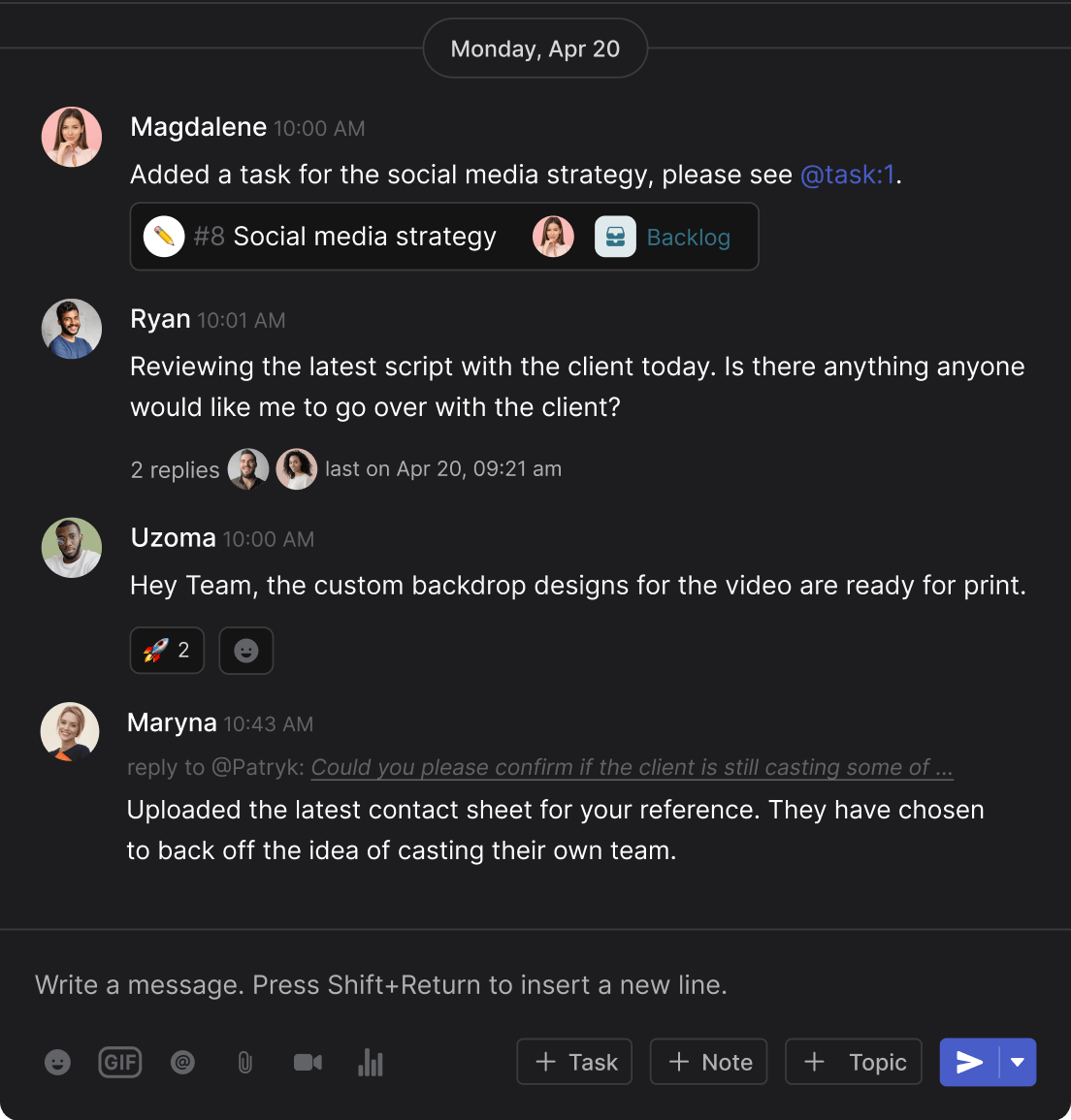Expand send options dropdown arrow
This screenshot has width=1071, height=1120.
[1018, 1063]
